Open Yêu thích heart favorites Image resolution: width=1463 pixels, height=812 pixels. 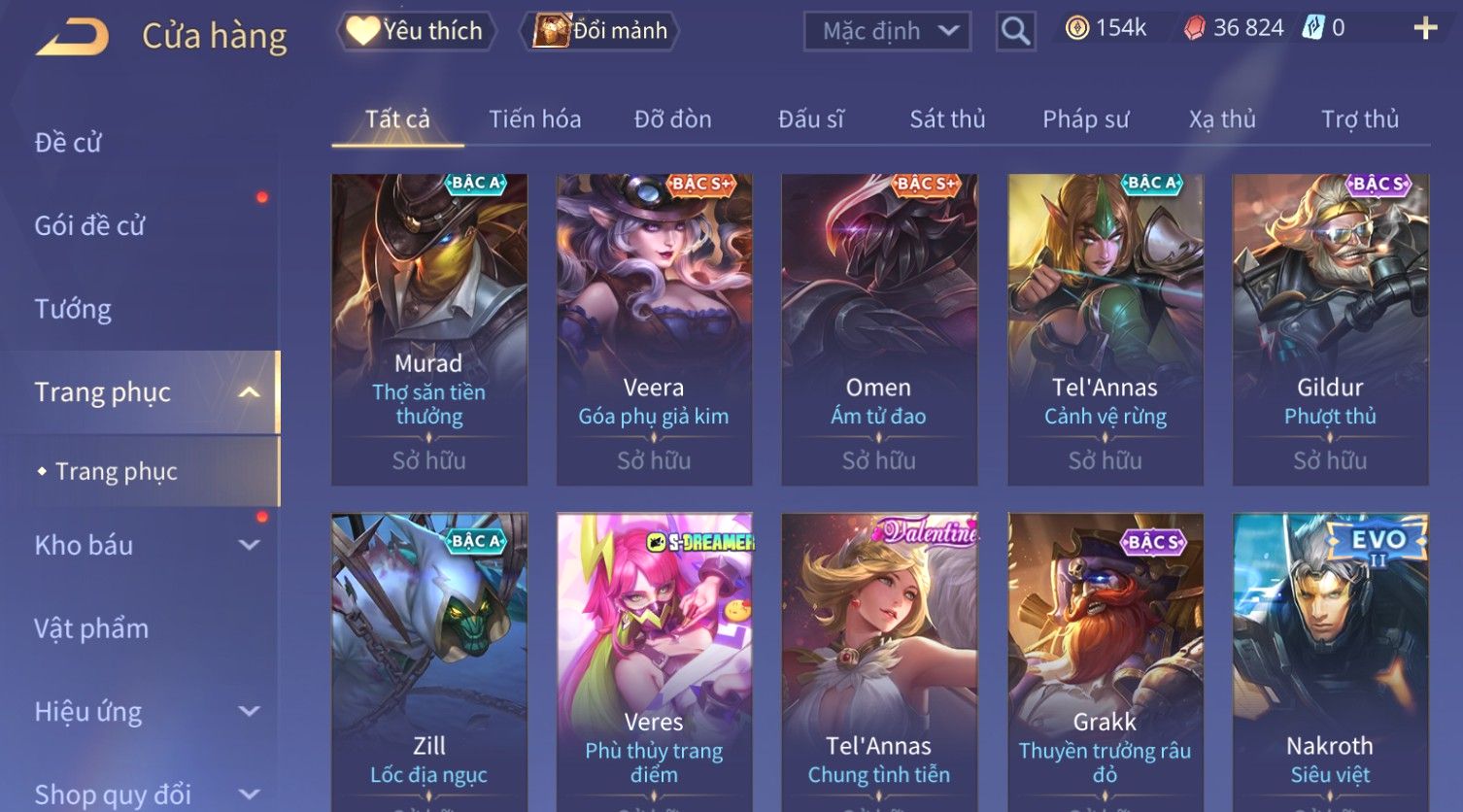coord(416,31)
